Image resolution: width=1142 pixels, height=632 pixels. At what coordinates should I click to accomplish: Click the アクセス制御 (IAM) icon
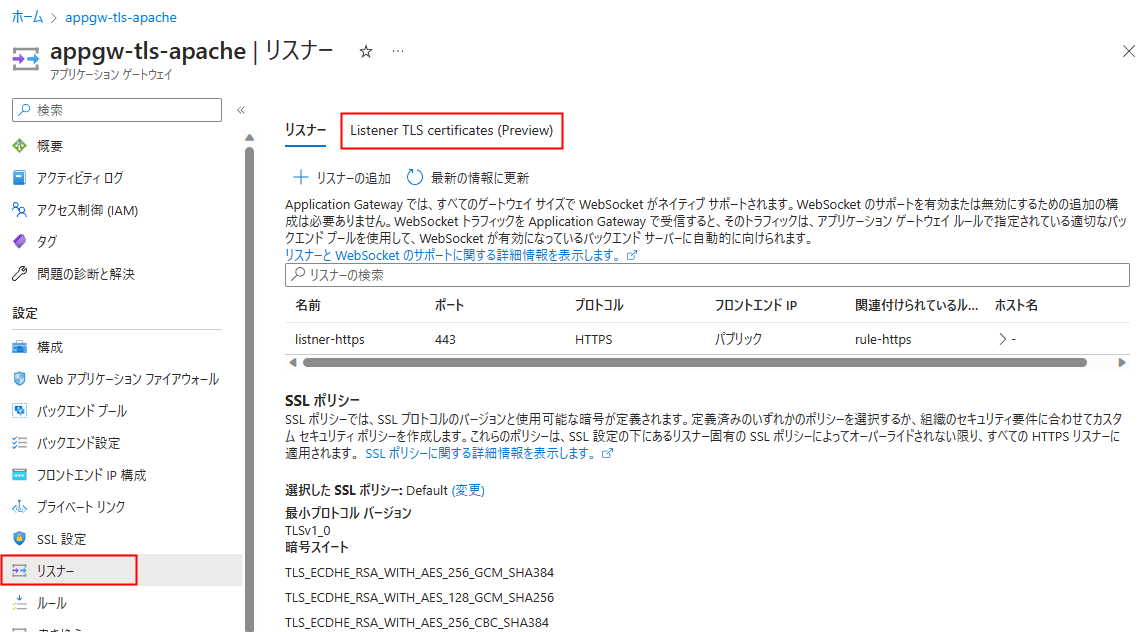20,210
